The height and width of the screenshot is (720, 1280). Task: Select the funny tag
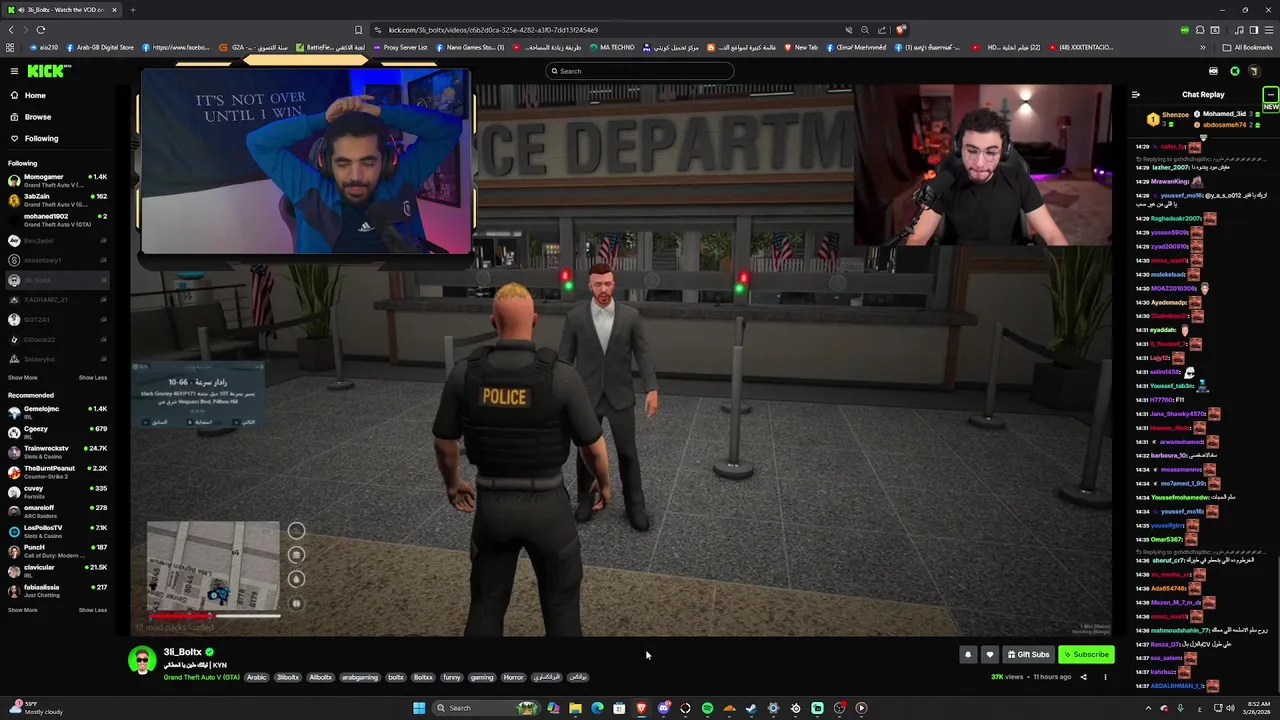(x=452, y=677)
